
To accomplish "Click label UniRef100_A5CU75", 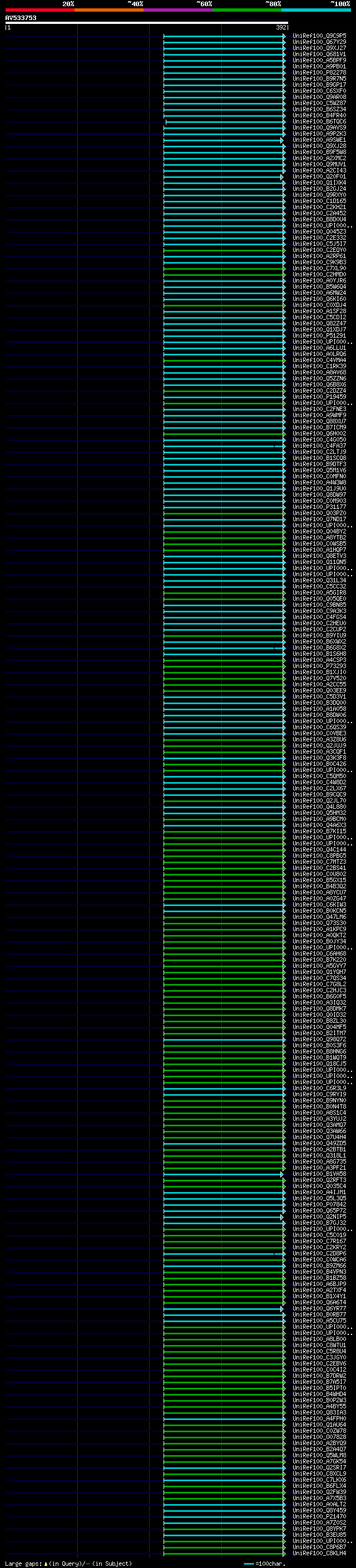I will tap(319, 1321).
